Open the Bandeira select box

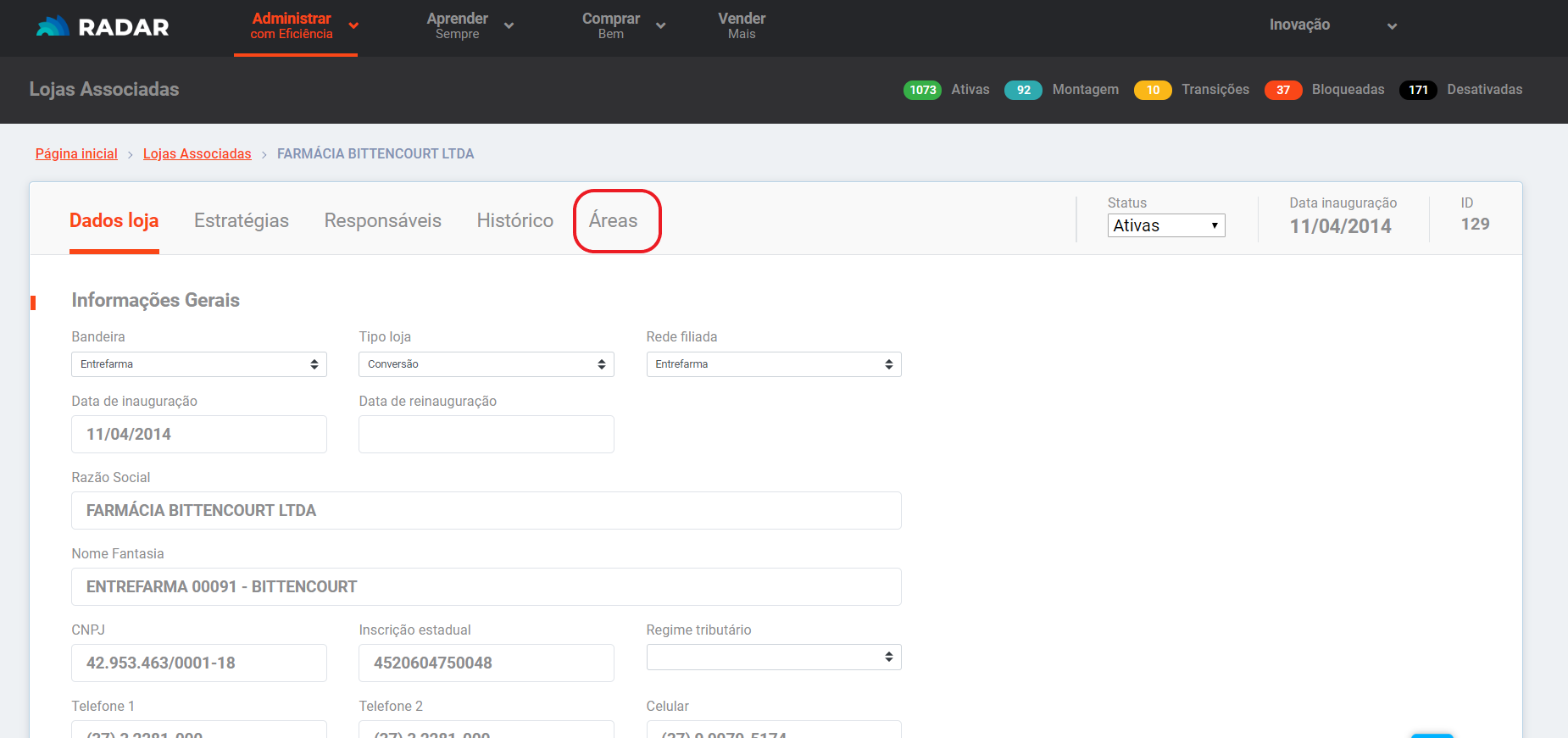click(199, 364)
